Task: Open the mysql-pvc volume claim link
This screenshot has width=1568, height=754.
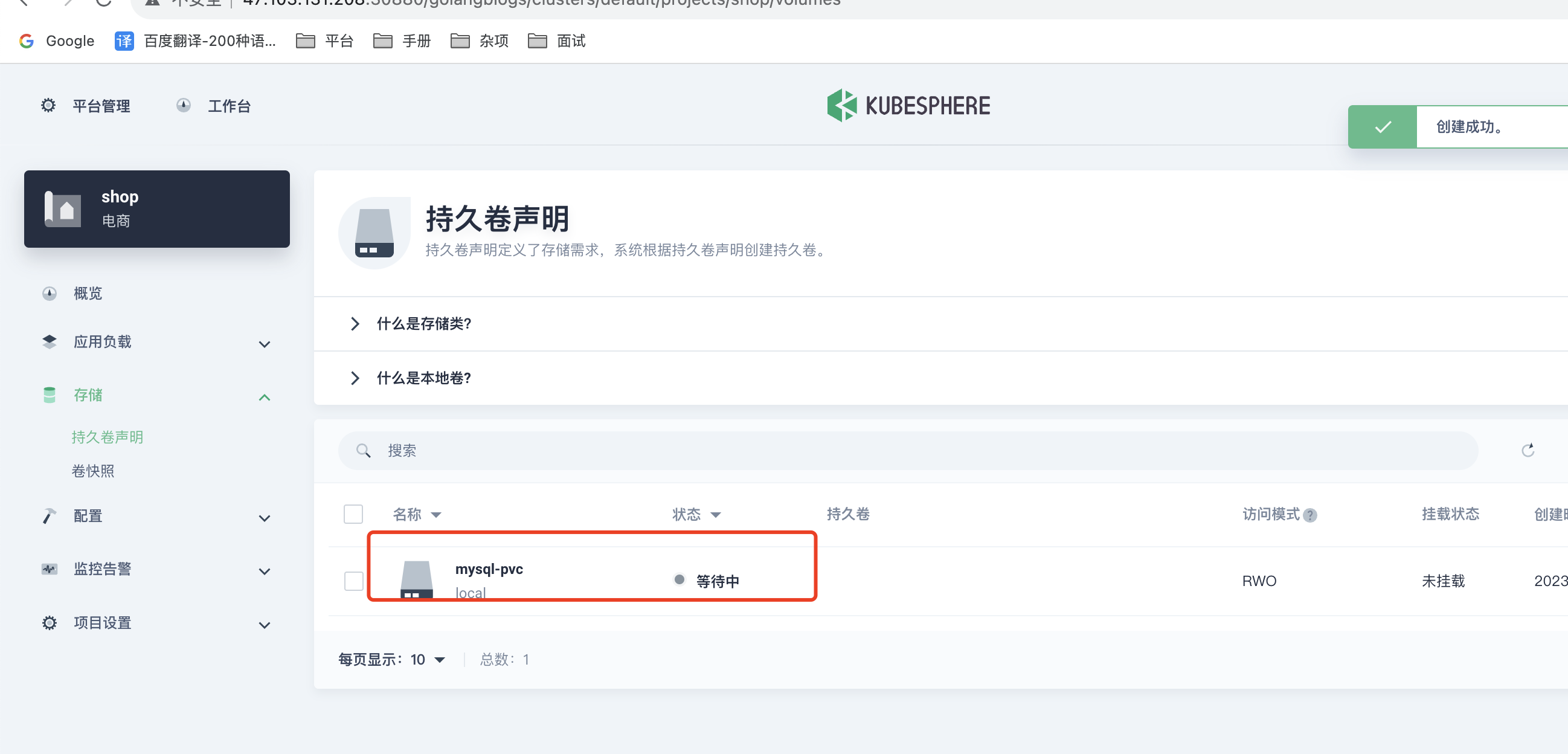Action: coord(489,569)
